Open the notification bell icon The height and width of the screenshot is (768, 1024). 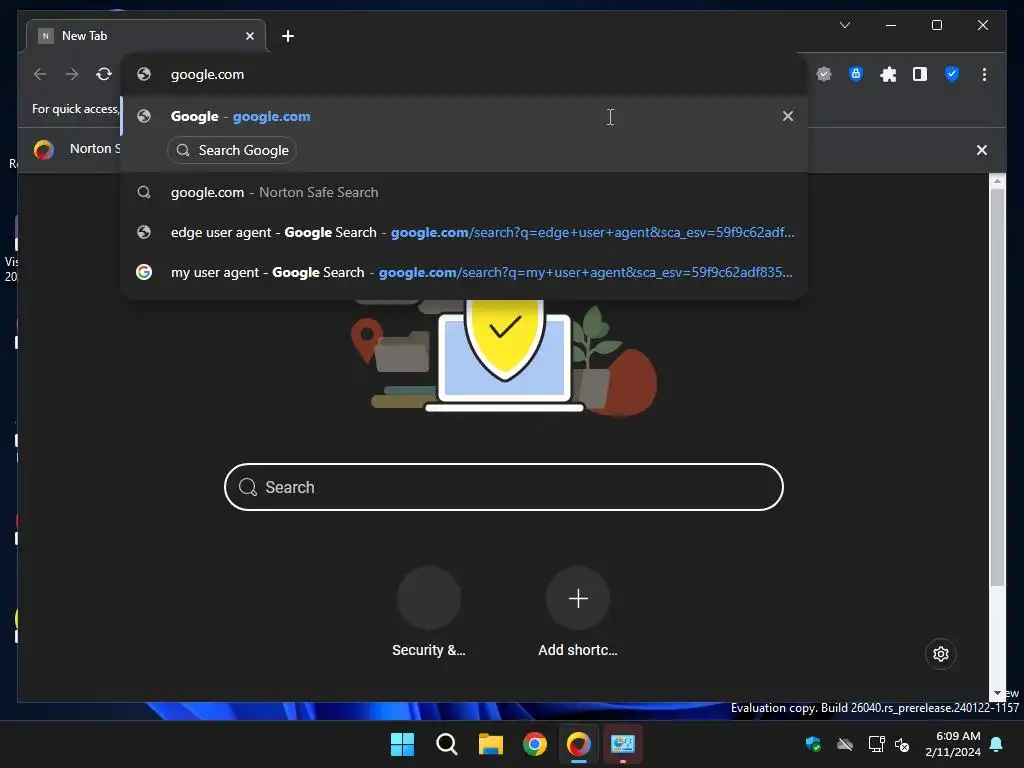coord(997,744)
